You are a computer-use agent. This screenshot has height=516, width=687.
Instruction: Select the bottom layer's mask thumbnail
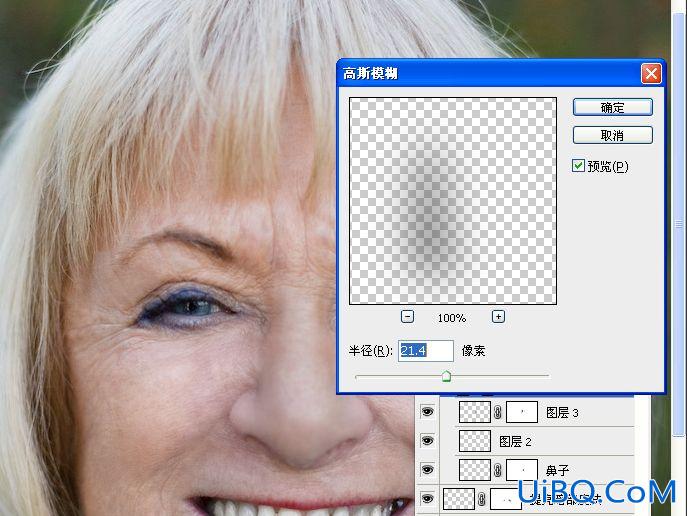click(506, 498)
